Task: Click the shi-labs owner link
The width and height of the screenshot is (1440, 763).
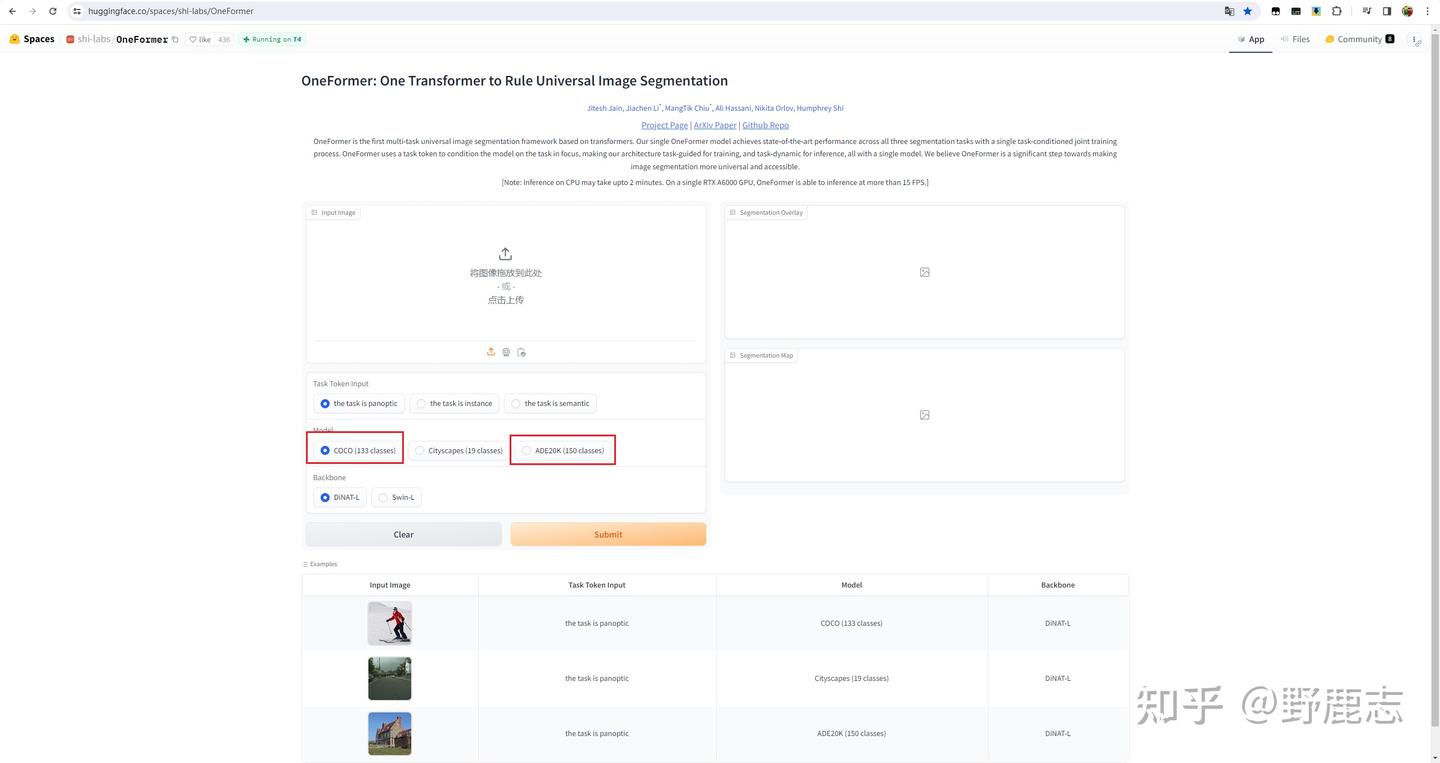Action: click(x=94, y=39)
